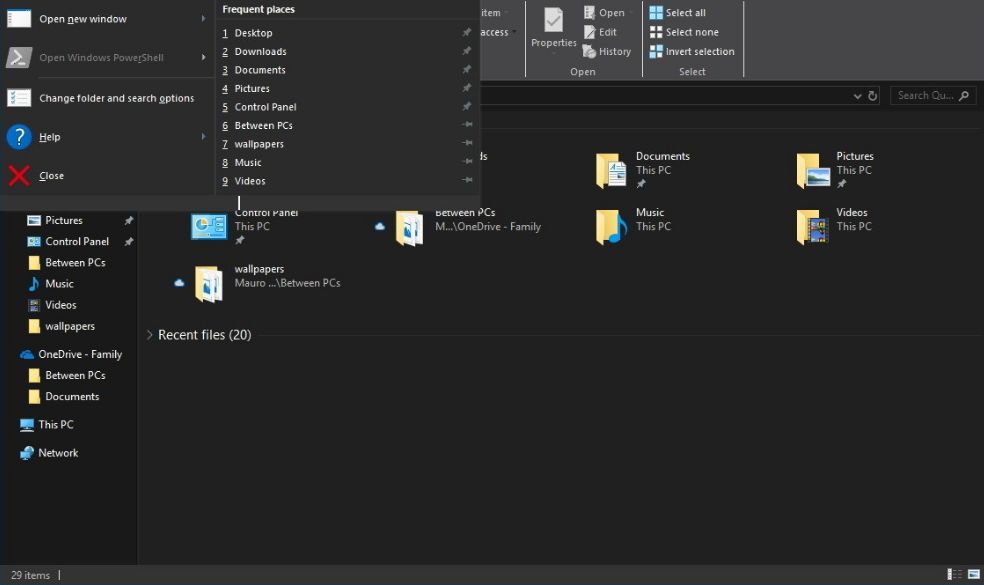Open the address bar dropdown arrow
This screenshot has width=984, height=585.
pyautogui.click(x=857, y=95)
